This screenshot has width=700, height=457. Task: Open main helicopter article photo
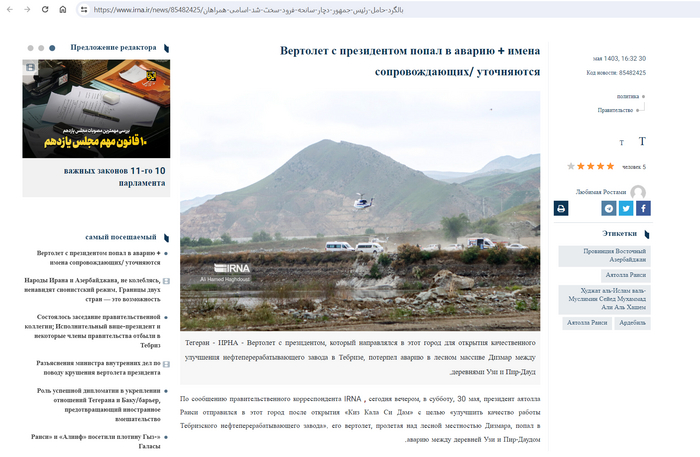coord(360,211)
